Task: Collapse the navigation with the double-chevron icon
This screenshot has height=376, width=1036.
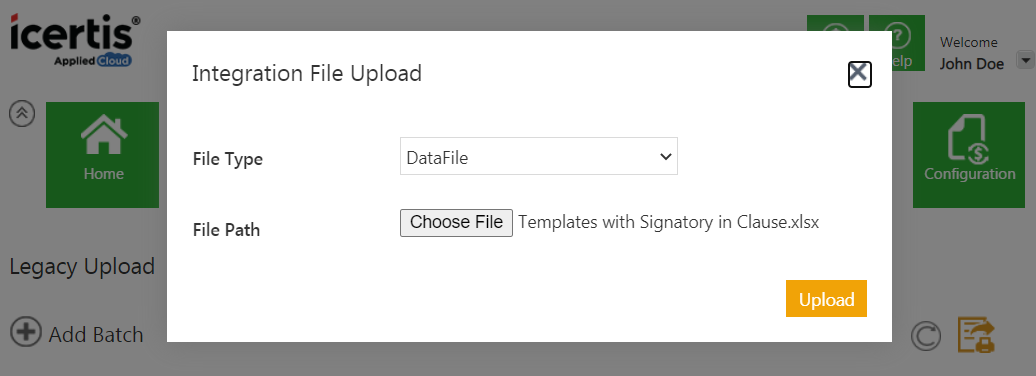Action: click(x=22, y=114)
